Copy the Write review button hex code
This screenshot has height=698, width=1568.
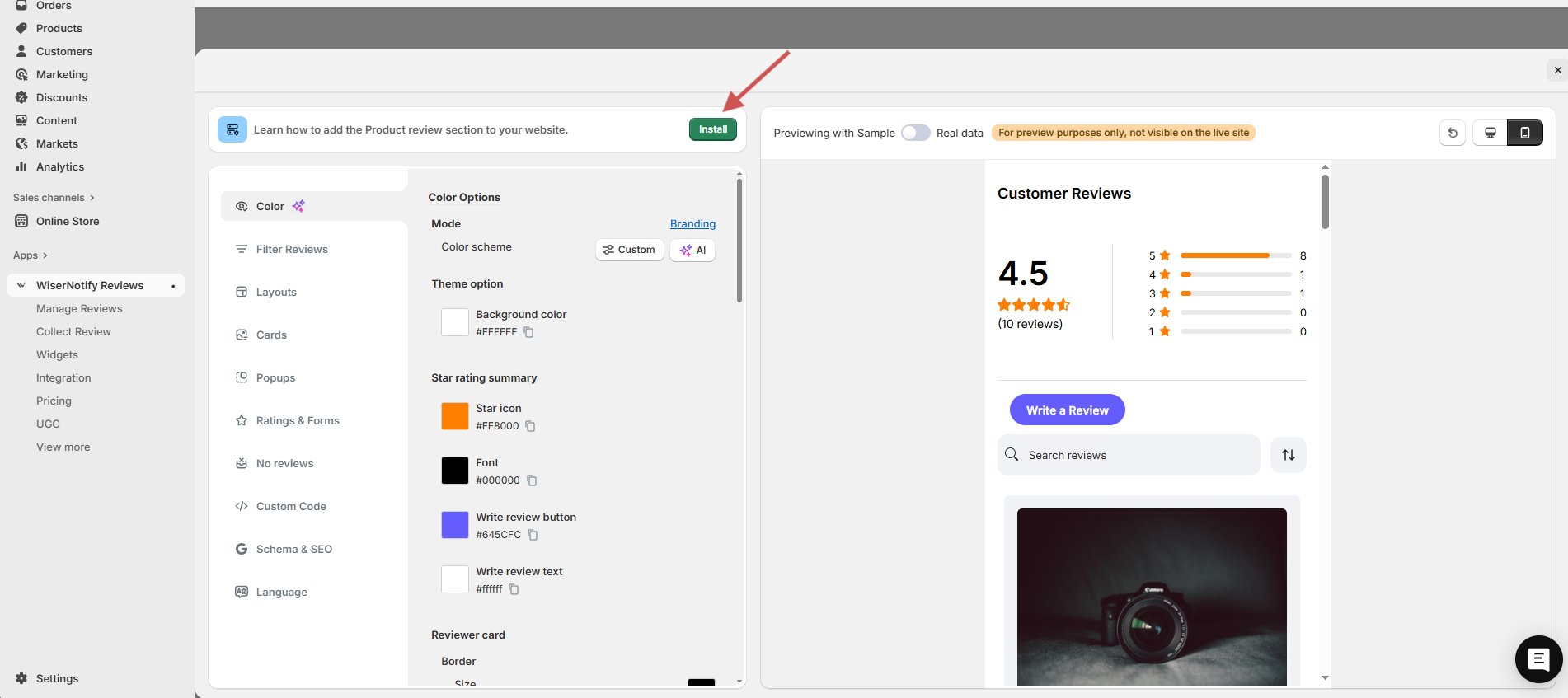click(x=533, y=535)
